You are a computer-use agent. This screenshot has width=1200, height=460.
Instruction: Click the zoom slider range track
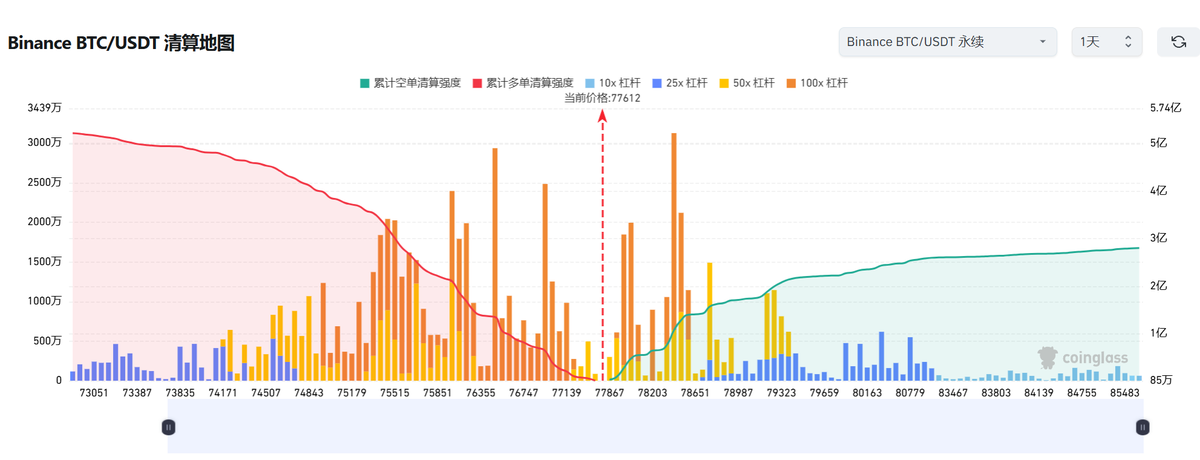(x=655, y=427)
